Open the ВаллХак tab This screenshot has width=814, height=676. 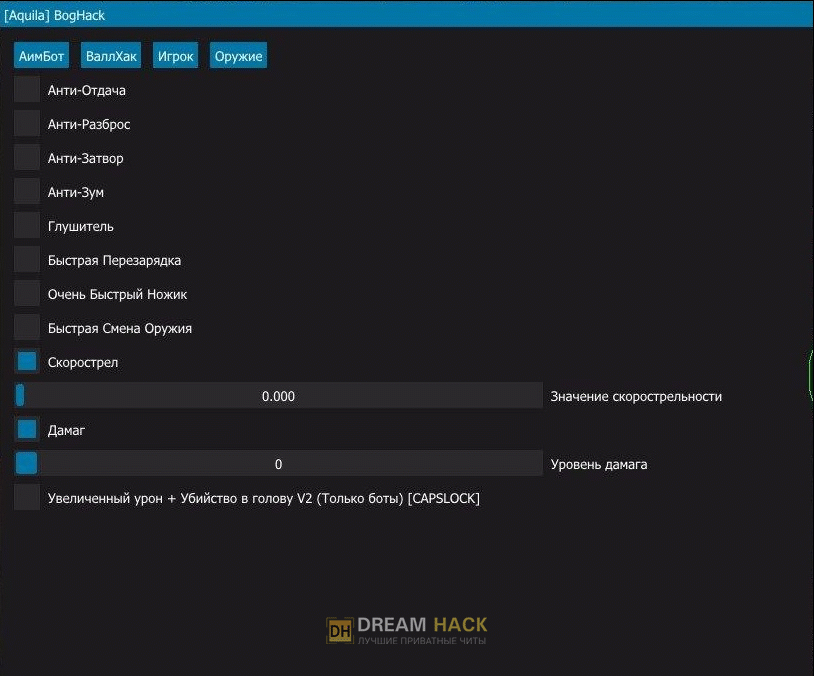pyautogui.click(x=111, y=56)
